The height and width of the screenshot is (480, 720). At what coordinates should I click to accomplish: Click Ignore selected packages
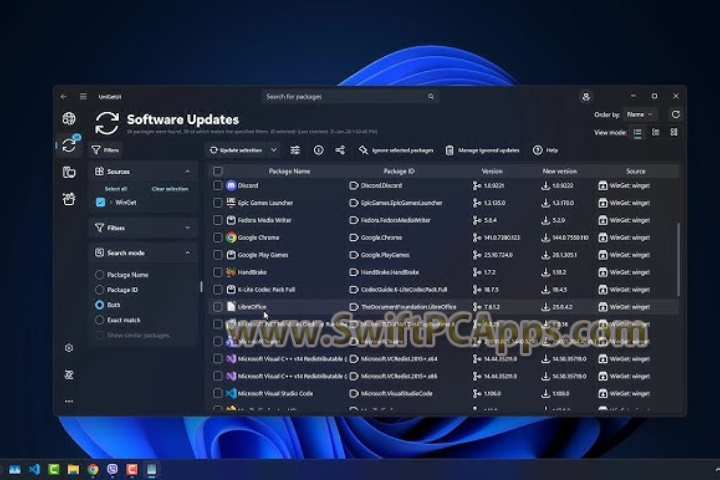(x=396, y=150)
